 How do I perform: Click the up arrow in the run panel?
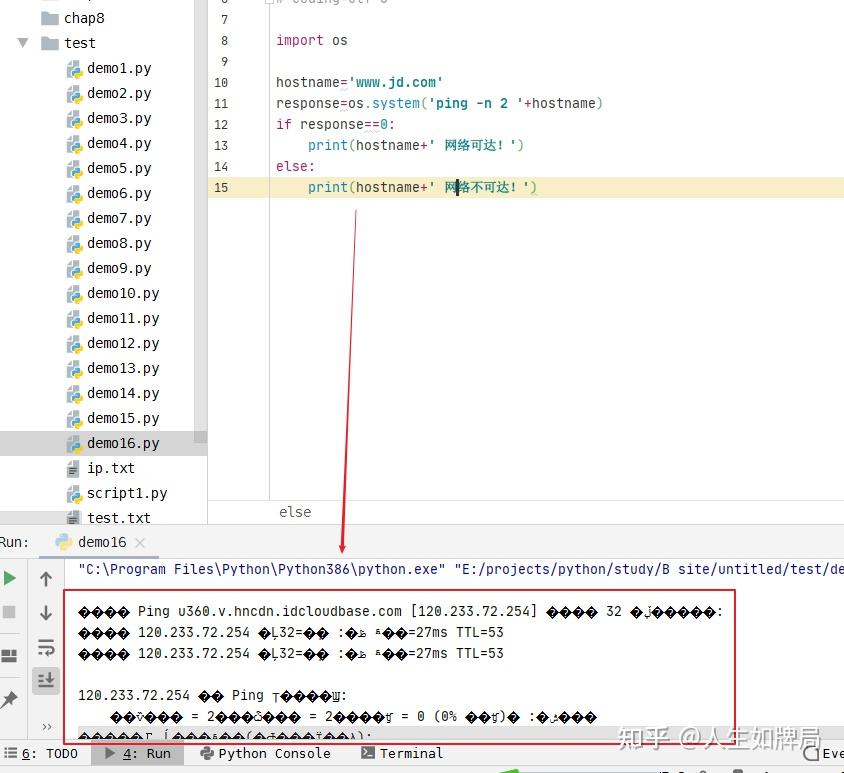(46, 579)
